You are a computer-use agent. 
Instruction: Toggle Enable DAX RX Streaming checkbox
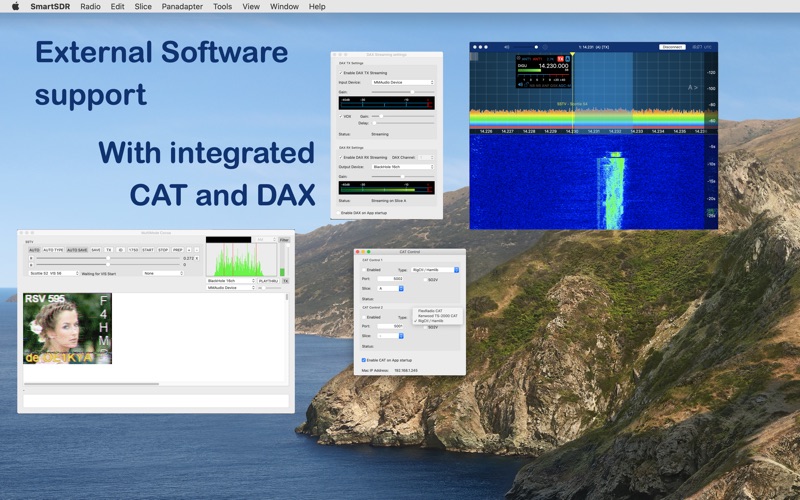pyautogui.click(x=341, y=157)
